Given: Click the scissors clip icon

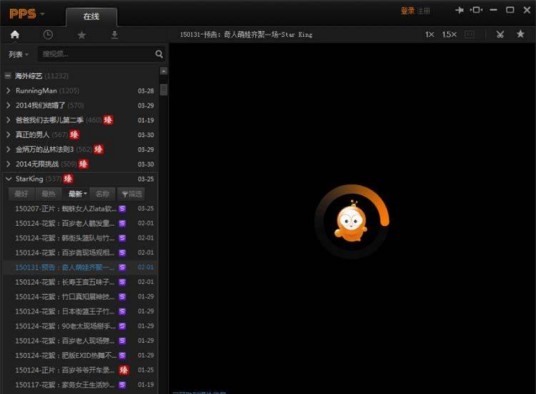Looking at the screenshot, I should (500, 34).
